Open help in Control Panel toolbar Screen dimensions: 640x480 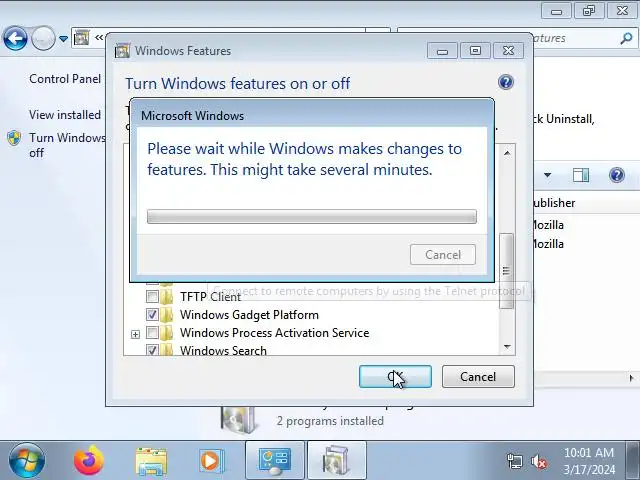pyautogui.click(x=617, y=175)
